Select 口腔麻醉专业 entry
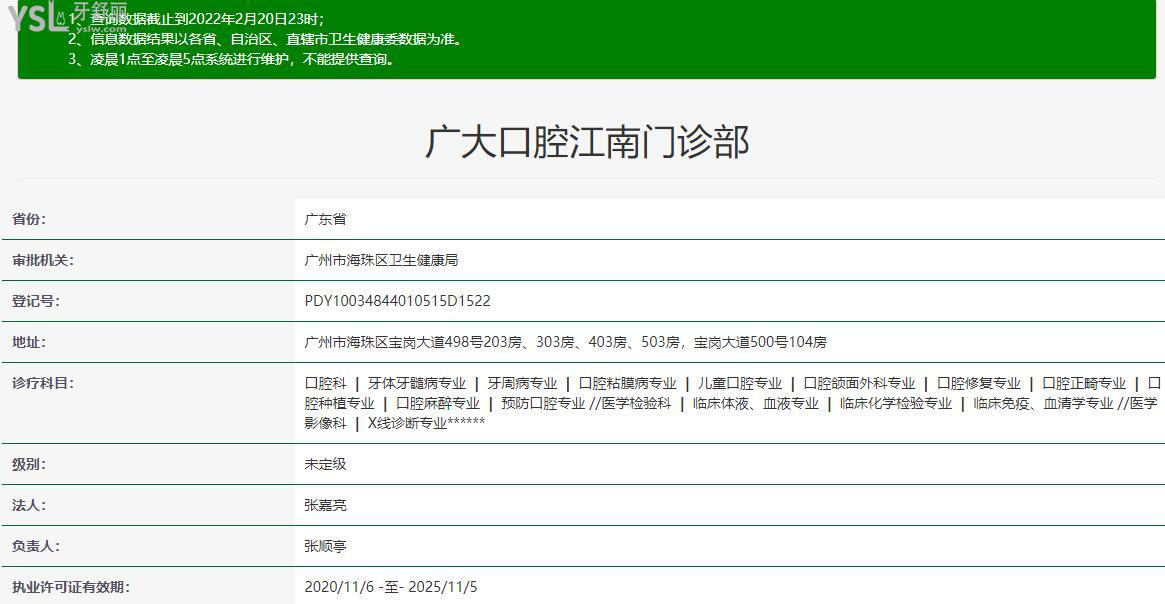This screenshot has width=1165, height=604. [438, 403]
